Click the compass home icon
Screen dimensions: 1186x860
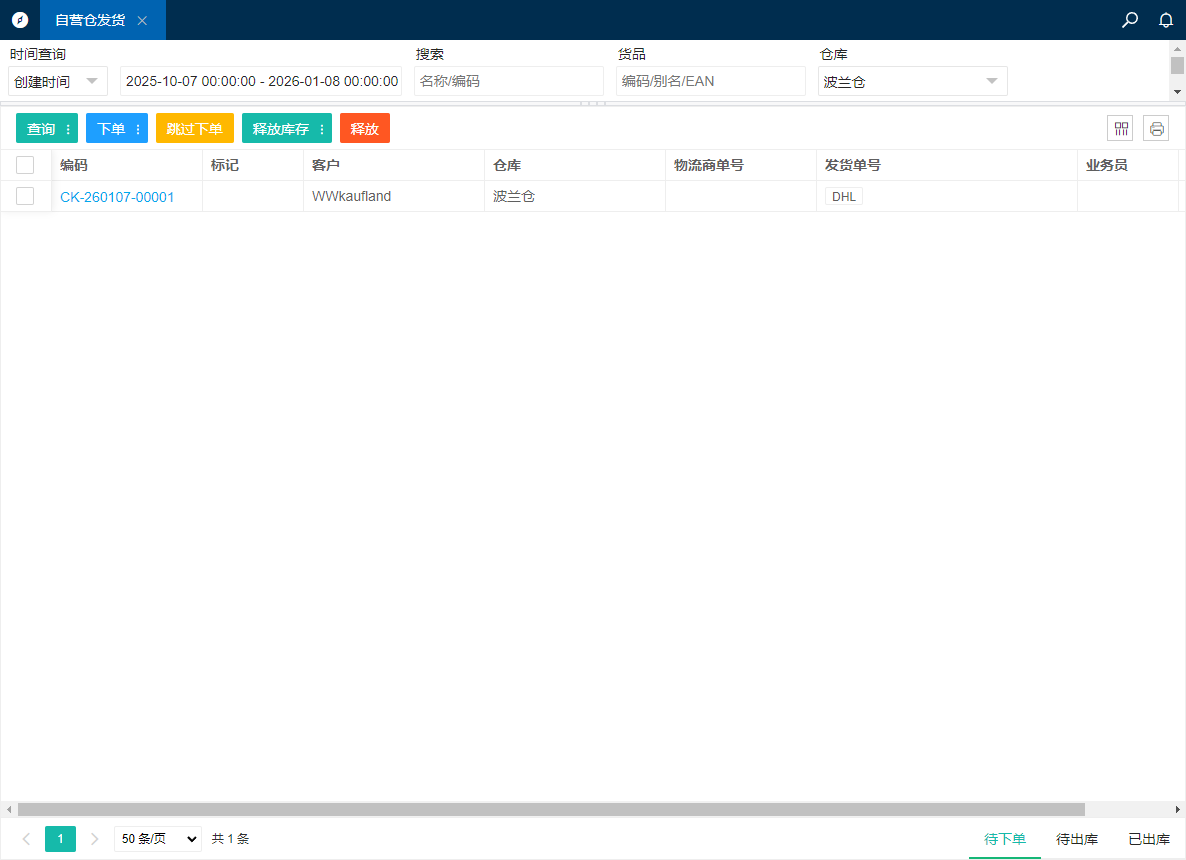19,20
